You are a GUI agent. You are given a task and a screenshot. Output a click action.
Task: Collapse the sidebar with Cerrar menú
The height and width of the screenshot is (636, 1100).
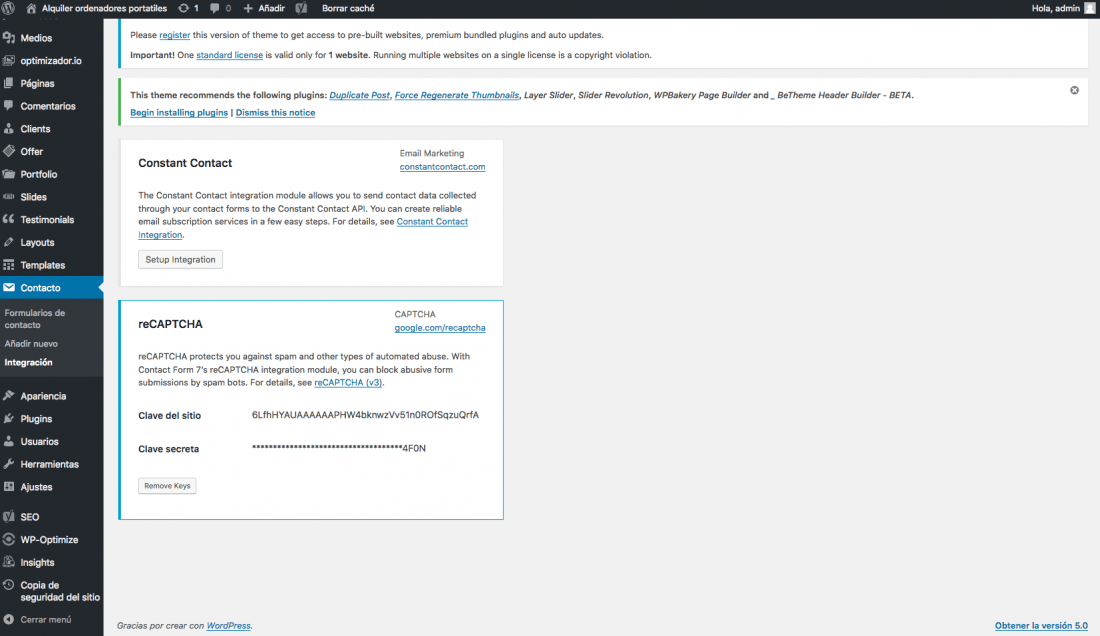tap(37, 619)
